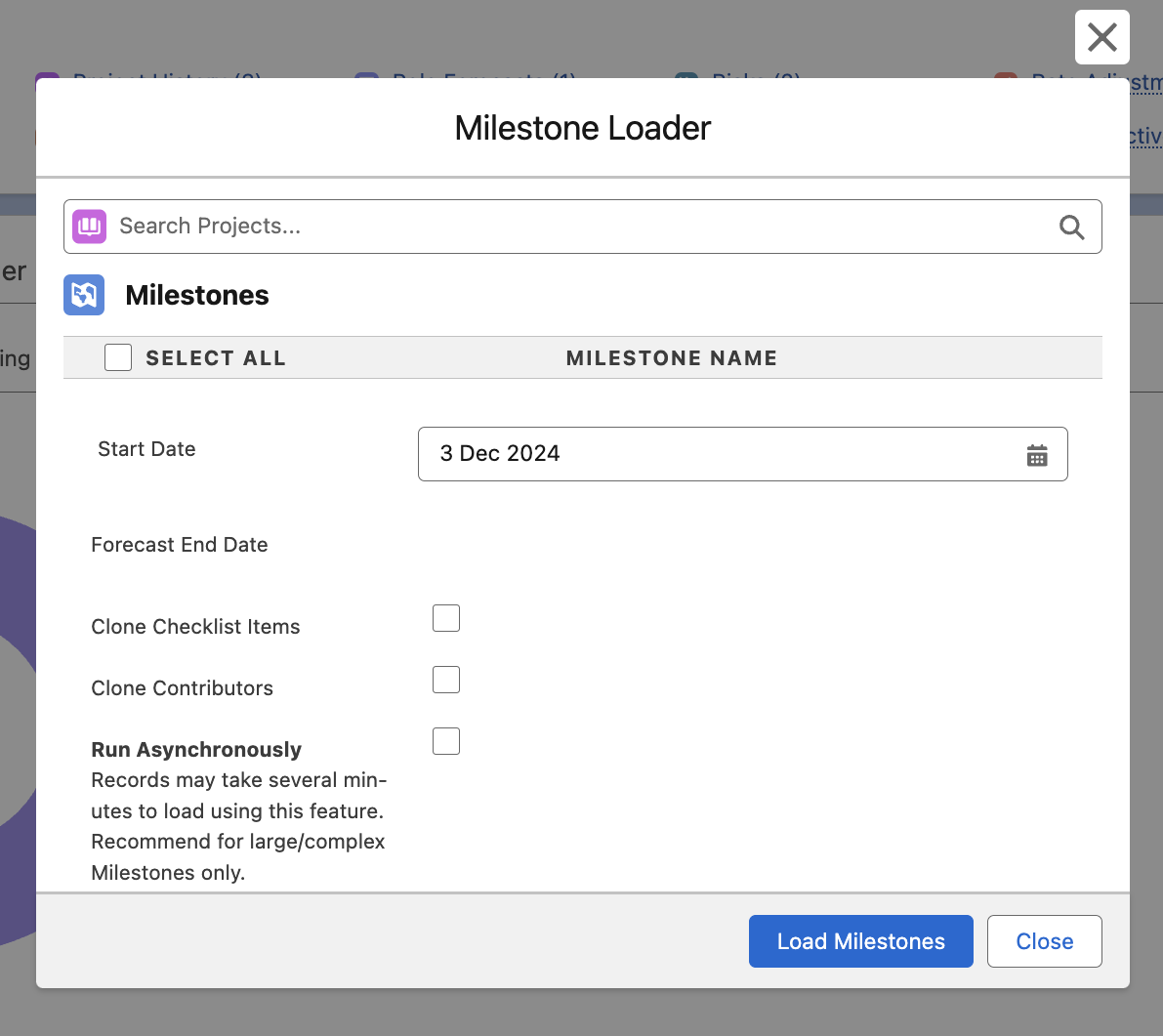Click the Milestones section heading
Viewport: 1163px width, 1036px height.
click(197, 295)
